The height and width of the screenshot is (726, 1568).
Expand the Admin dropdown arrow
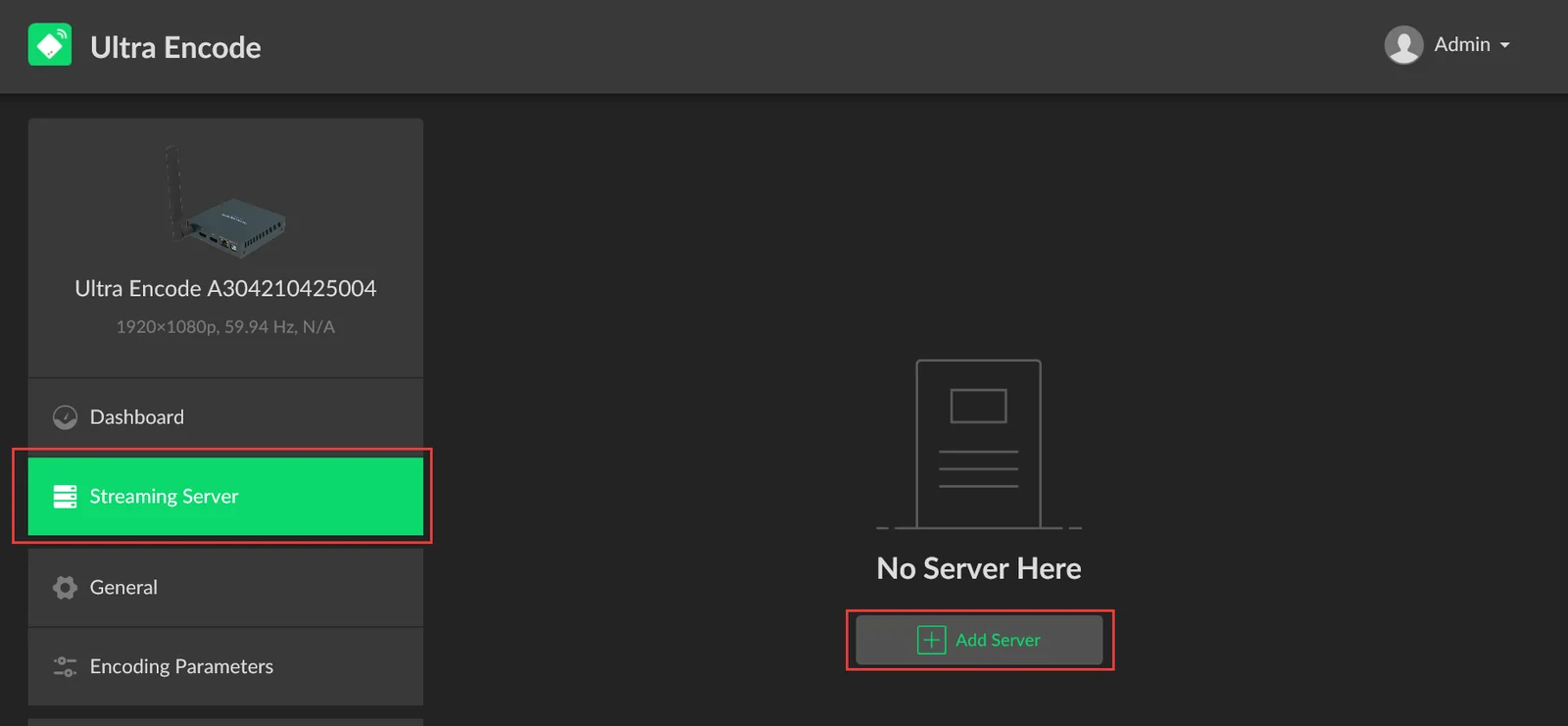[1504, 45]
